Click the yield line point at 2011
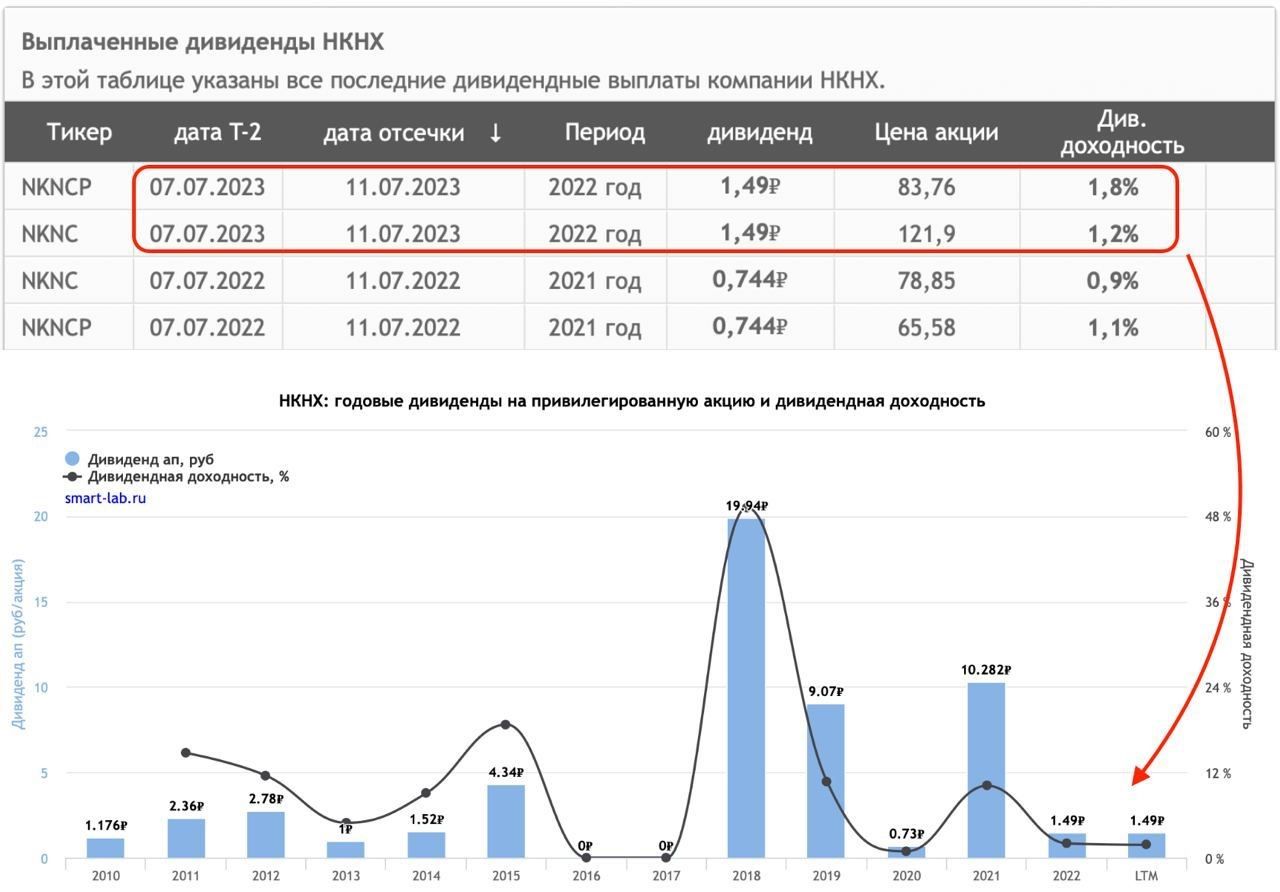This screenshot has width=1280, height=892. click(186, 753)
